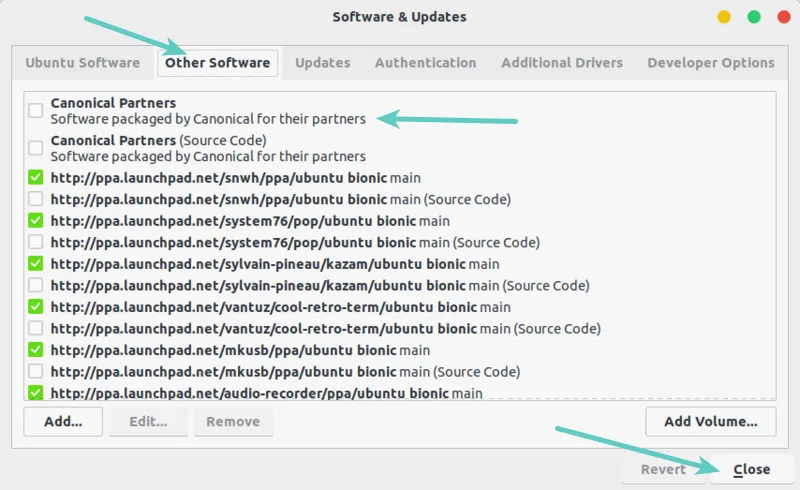Uncheck the snwh ppa main repository
The height and width of the screenshot is (490, 800).
(x=35, y=177)
